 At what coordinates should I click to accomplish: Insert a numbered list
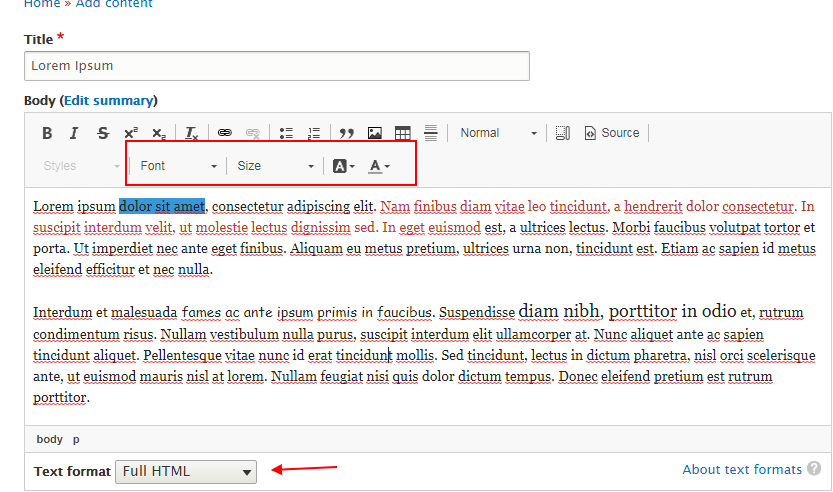pyautogui.click(x=314, y=133)
